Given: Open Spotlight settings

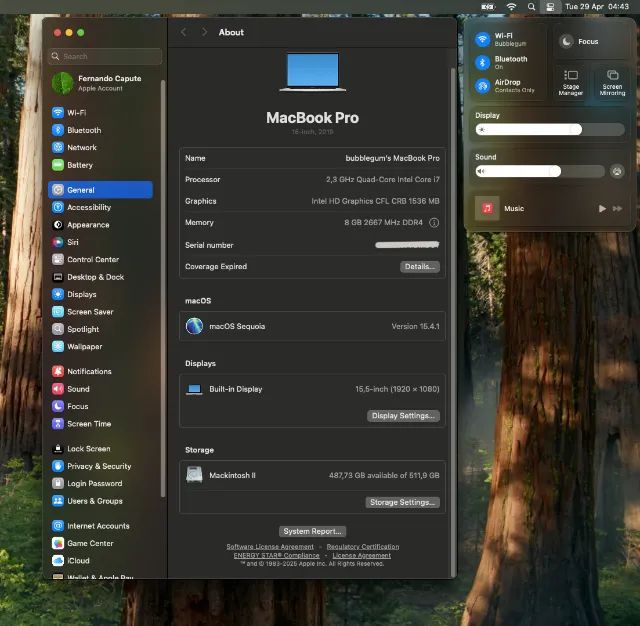Looking at the screenshot, I should [100, 329].
